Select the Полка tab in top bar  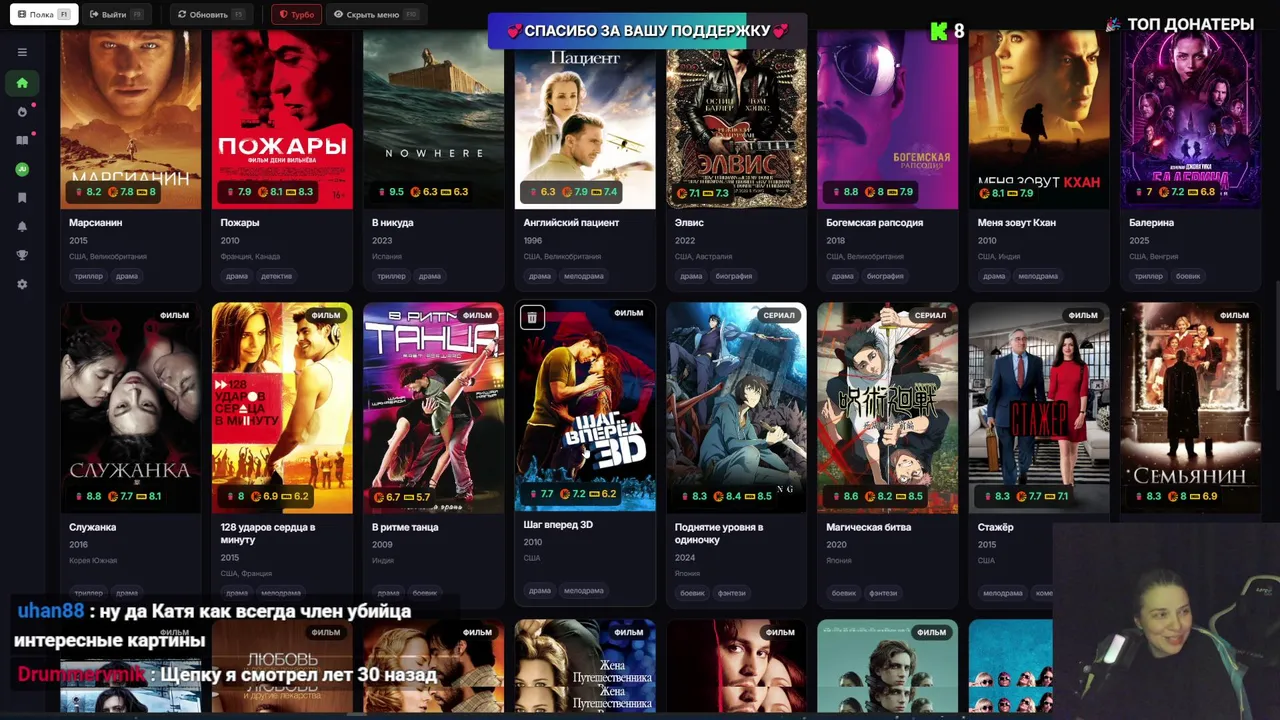pyautogui.click(x=42, y=14)
